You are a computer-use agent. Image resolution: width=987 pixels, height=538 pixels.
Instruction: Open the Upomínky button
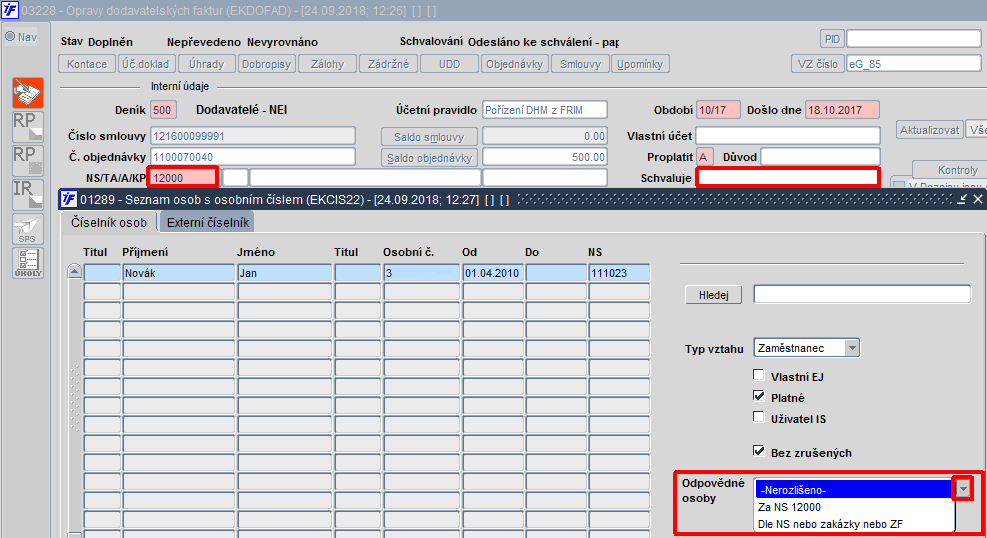click(x=640, y=64)
